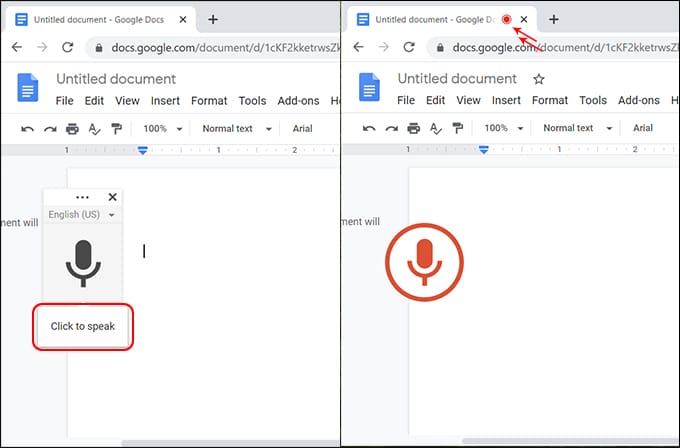The width and height of the screenshot is (680, 448).
Task: Select the Paint format tool in the left window
Action: point(116,129)
